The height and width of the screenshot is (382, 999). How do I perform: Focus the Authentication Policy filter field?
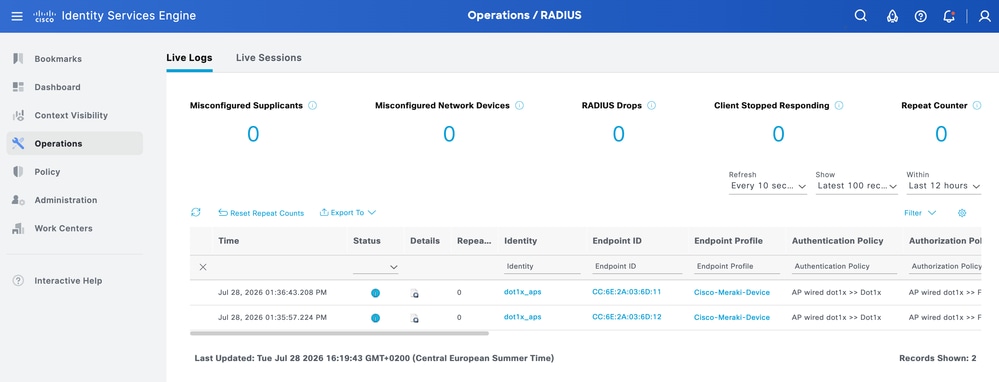point(844,267)
